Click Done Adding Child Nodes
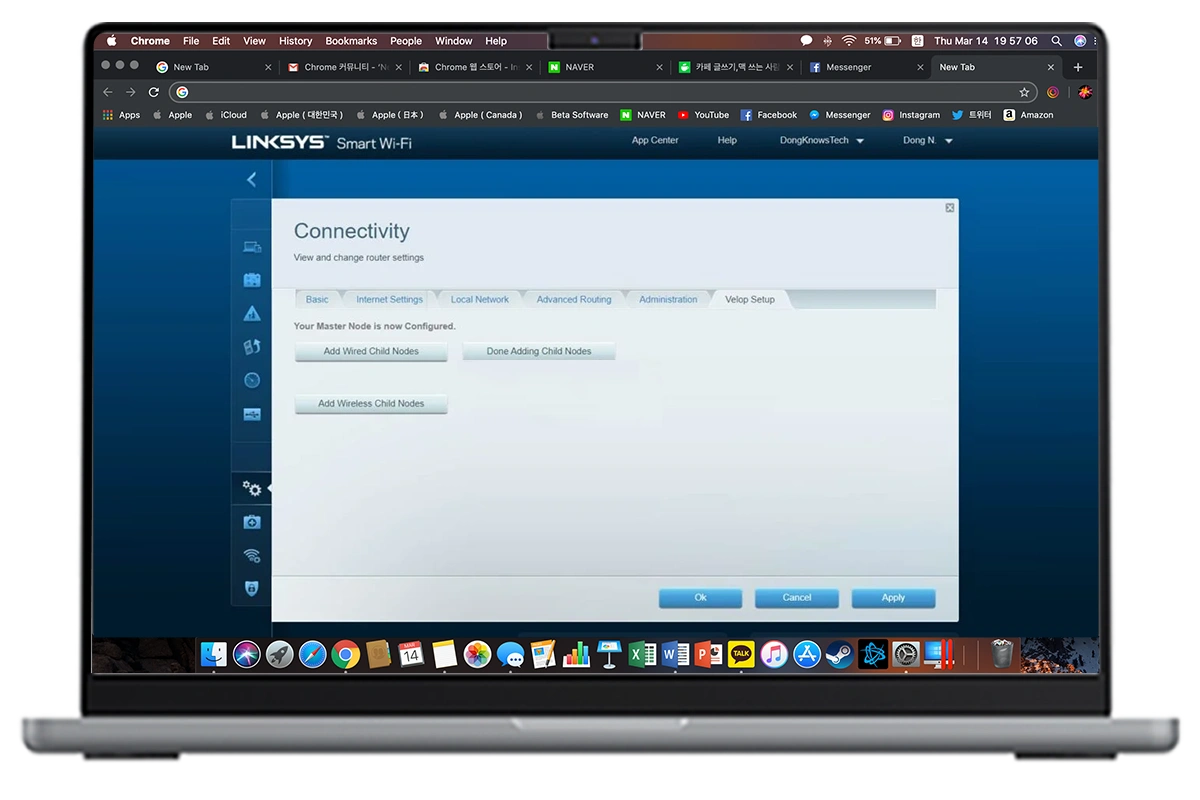Screen dimensions: 1200x800 coord(538,352)
